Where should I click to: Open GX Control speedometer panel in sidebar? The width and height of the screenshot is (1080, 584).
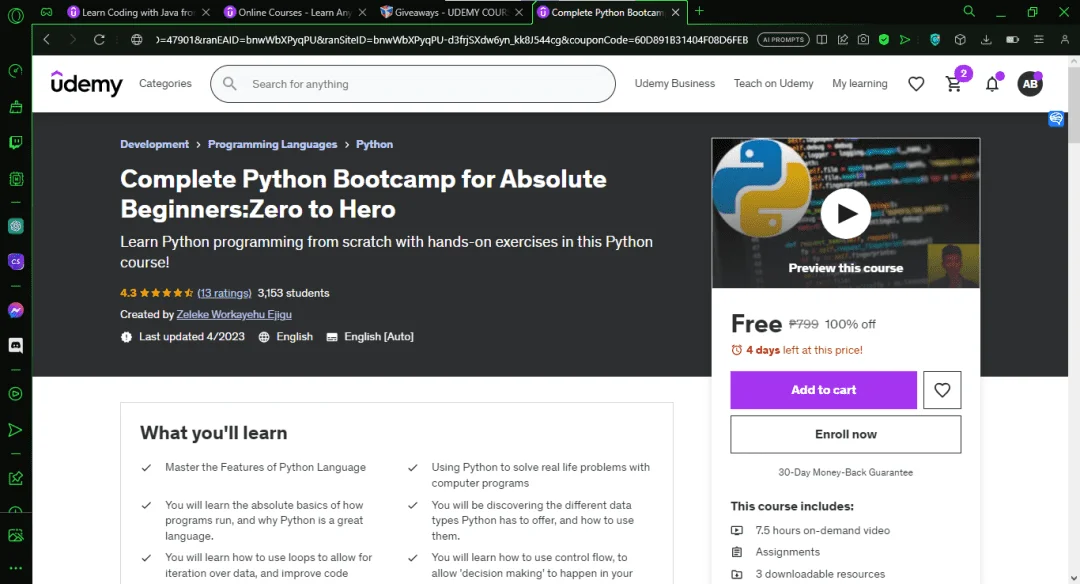(x=15, y=71)
